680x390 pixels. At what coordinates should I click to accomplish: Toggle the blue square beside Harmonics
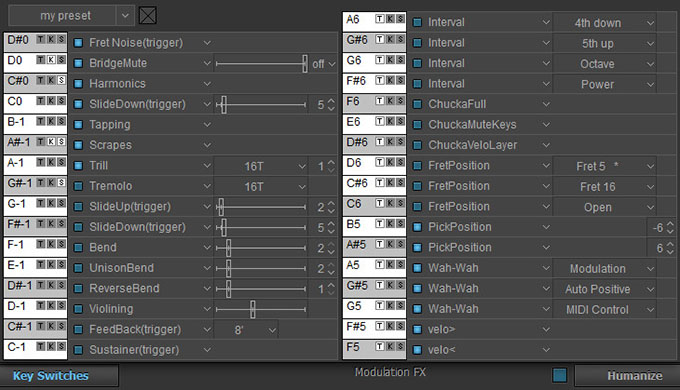(x=78, y=84)
